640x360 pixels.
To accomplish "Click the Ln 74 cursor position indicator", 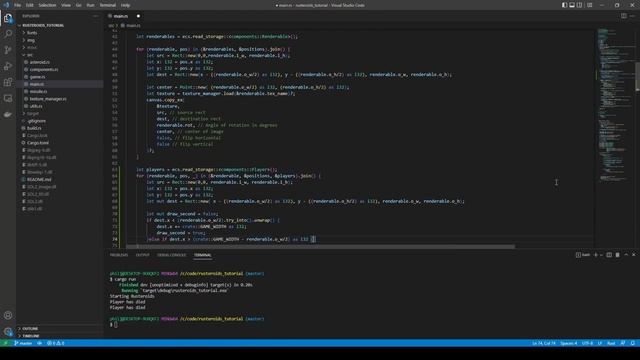I will coord(544,343).
